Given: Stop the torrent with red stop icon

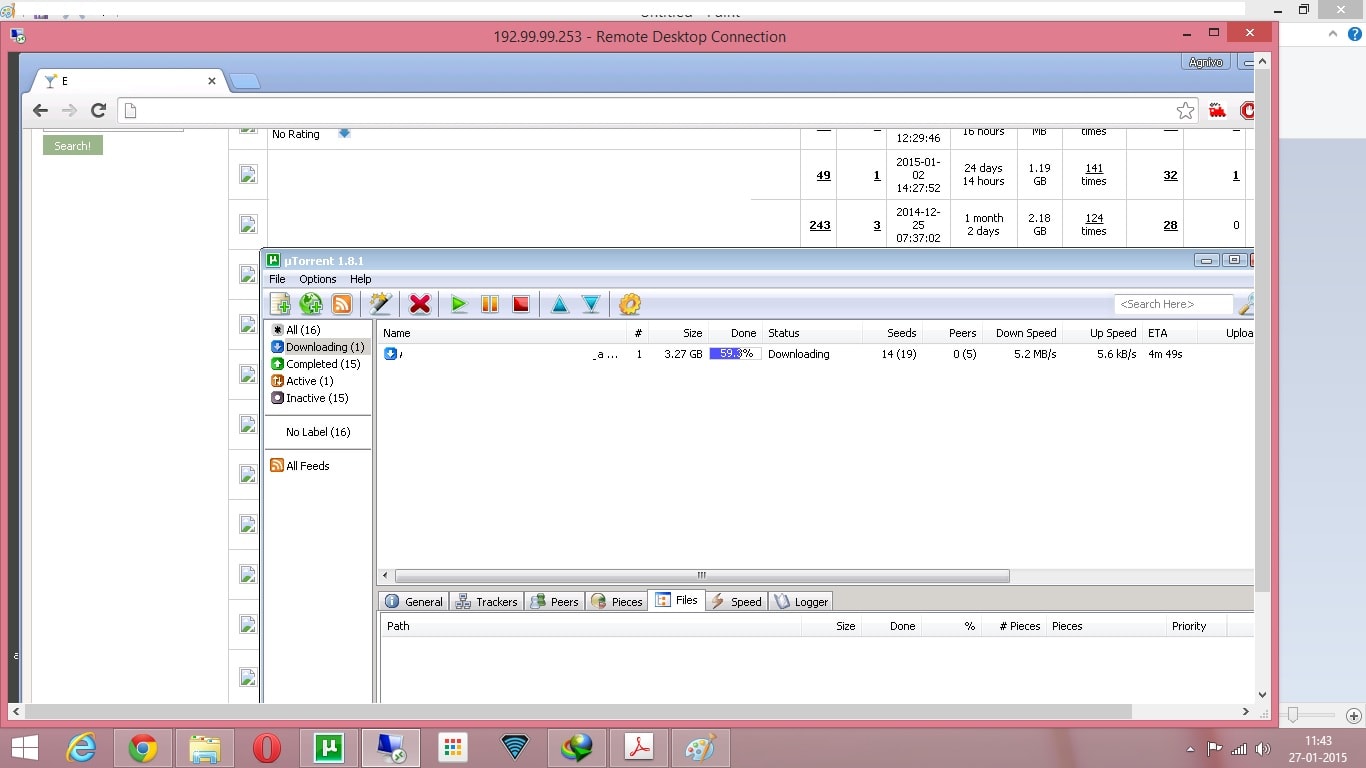Looking at the screenshot, I should (520, 304).
